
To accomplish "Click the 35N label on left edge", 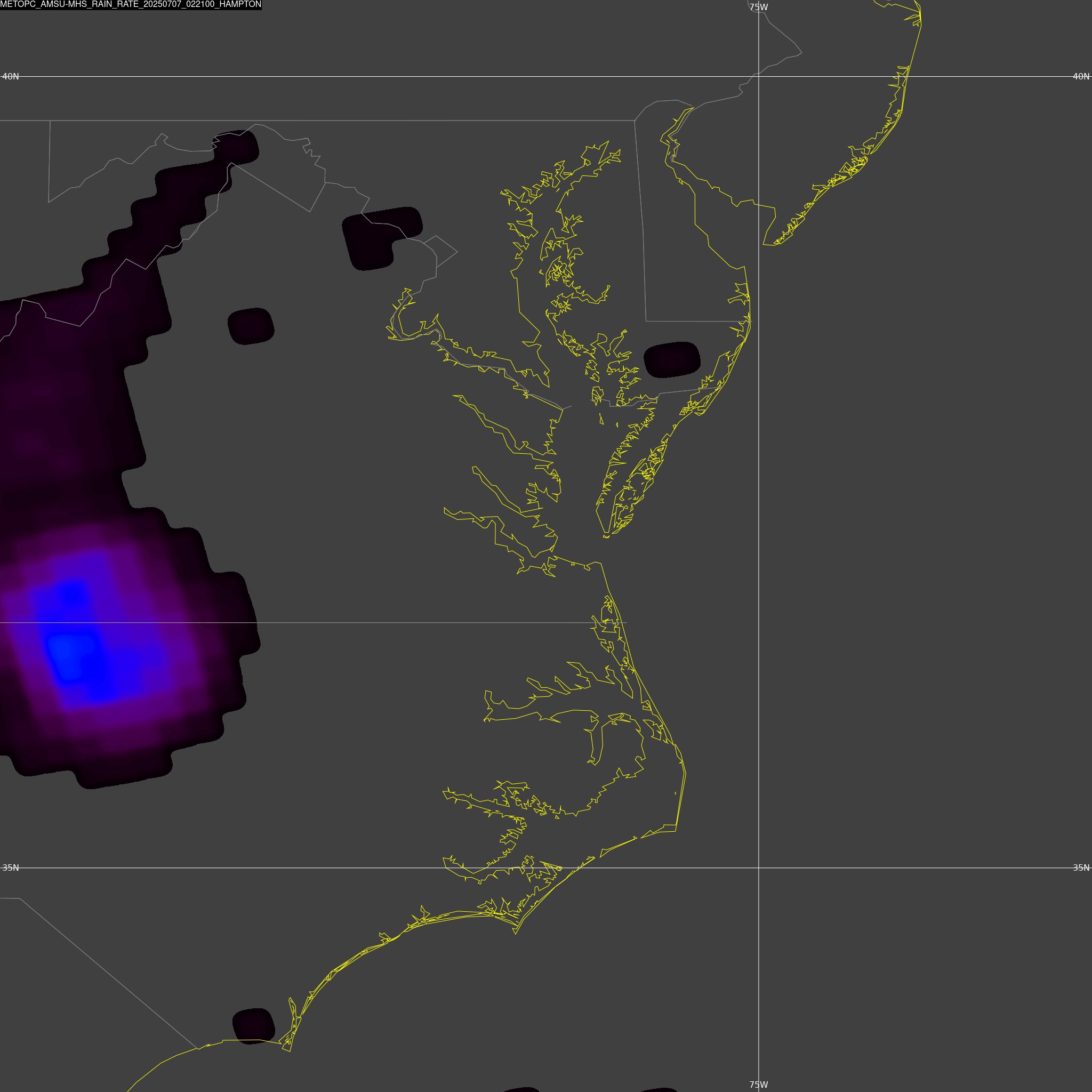I will [x=11, y=868].
